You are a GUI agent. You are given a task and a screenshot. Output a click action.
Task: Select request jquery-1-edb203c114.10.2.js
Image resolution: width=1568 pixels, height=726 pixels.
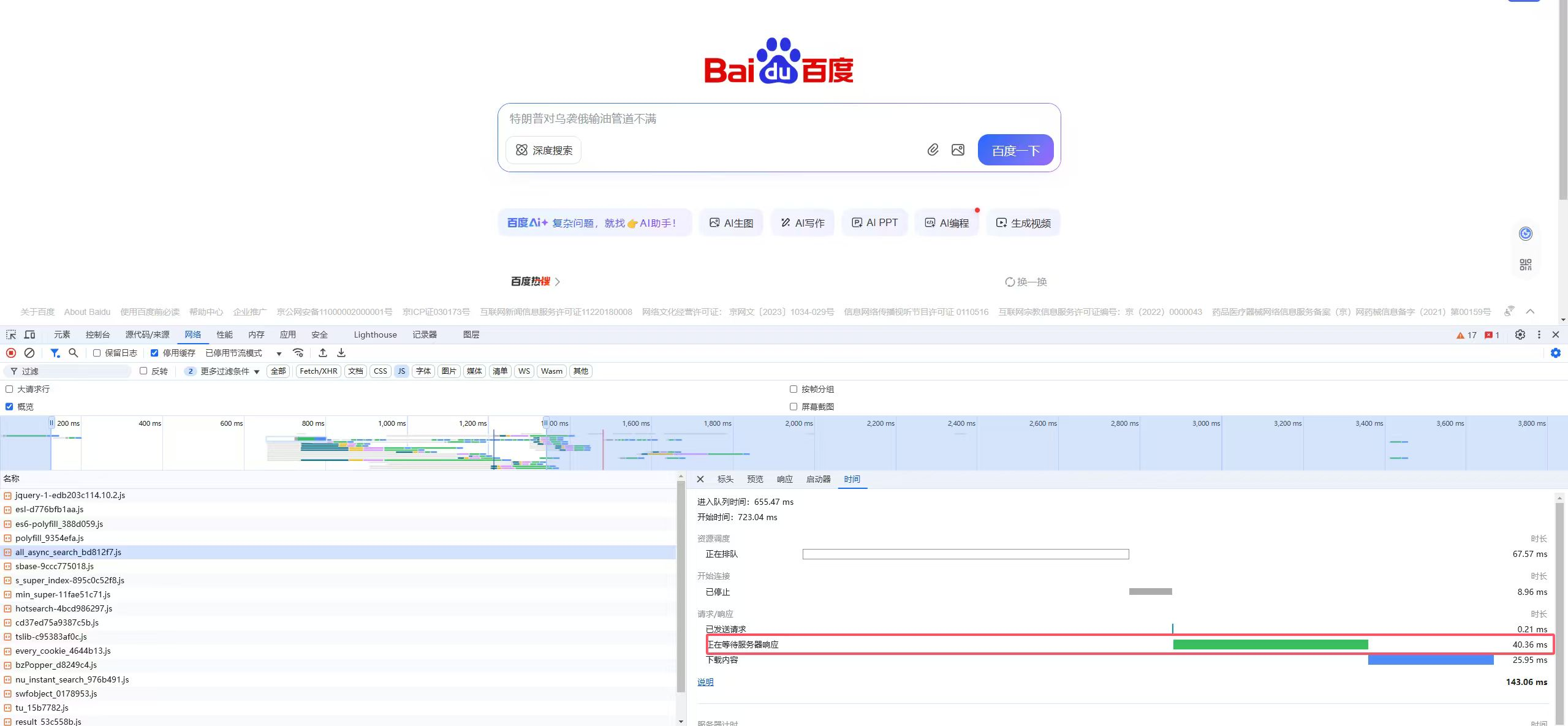(338, 495)
